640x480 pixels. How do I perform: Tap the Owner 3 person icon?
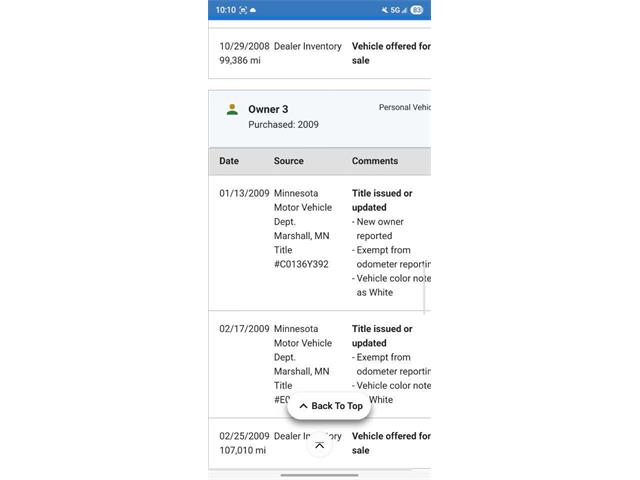[232, 109]
